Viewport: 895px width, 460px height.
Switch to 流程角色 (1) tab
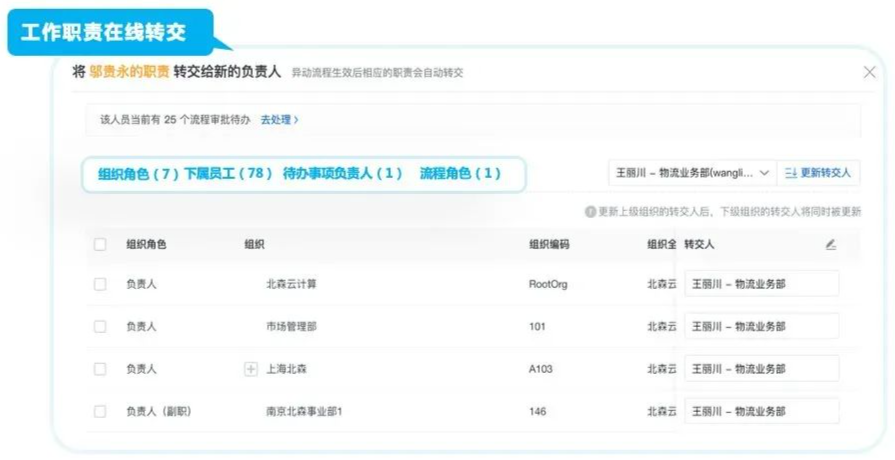pos(460,173)
